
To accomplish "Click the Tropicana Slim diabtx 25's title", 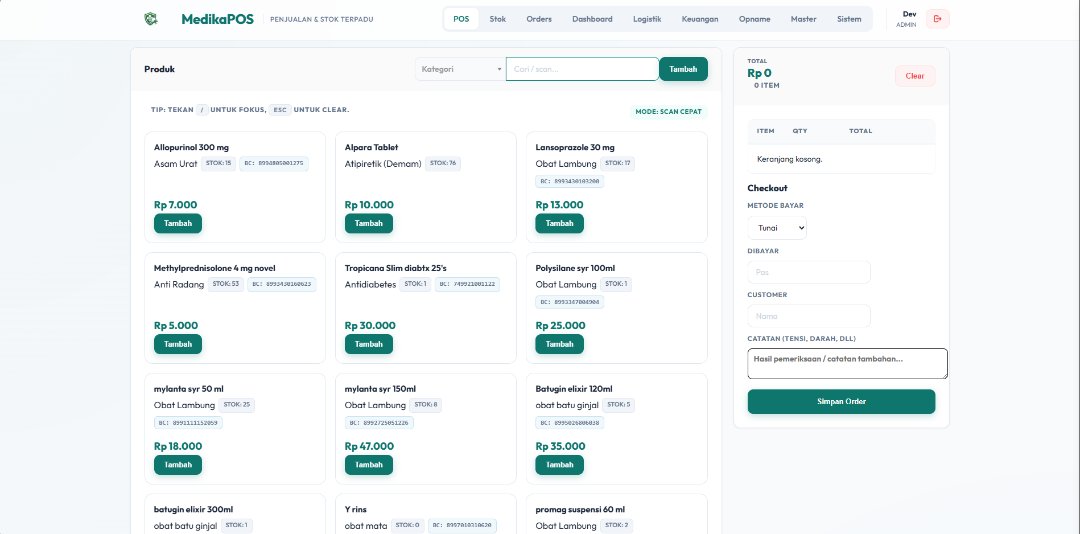I will (396, 268).
